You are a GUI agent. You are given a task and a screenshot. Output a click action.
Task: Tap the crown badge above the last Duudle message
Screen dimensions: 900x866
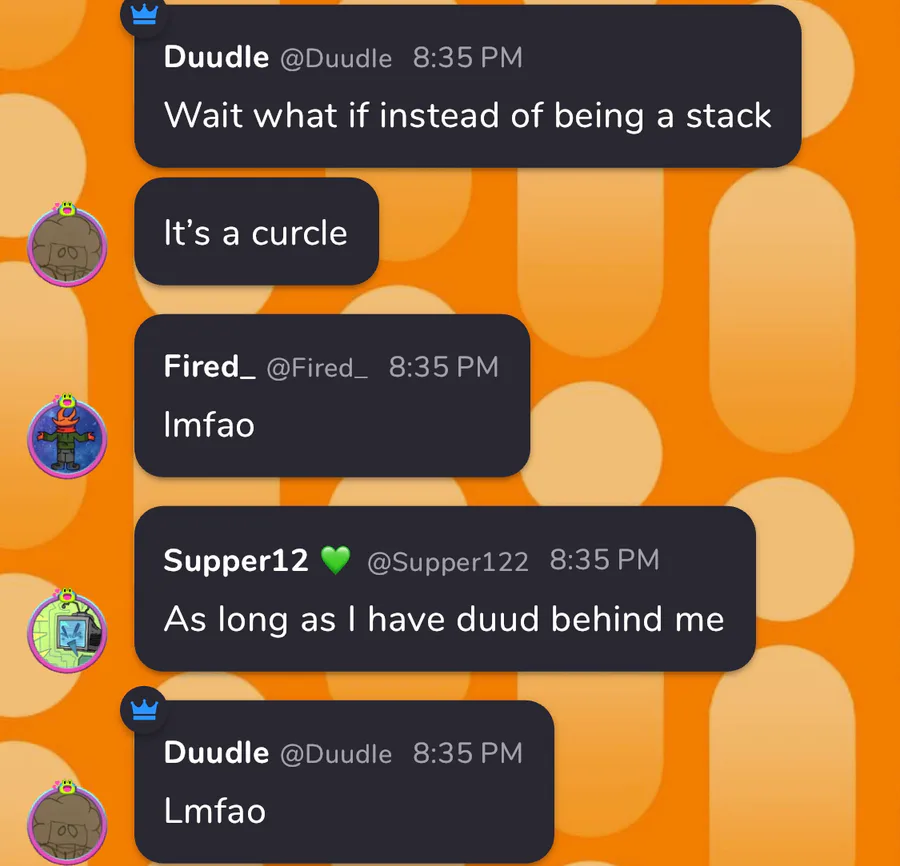pyautogui.click(x=144, y=710)
